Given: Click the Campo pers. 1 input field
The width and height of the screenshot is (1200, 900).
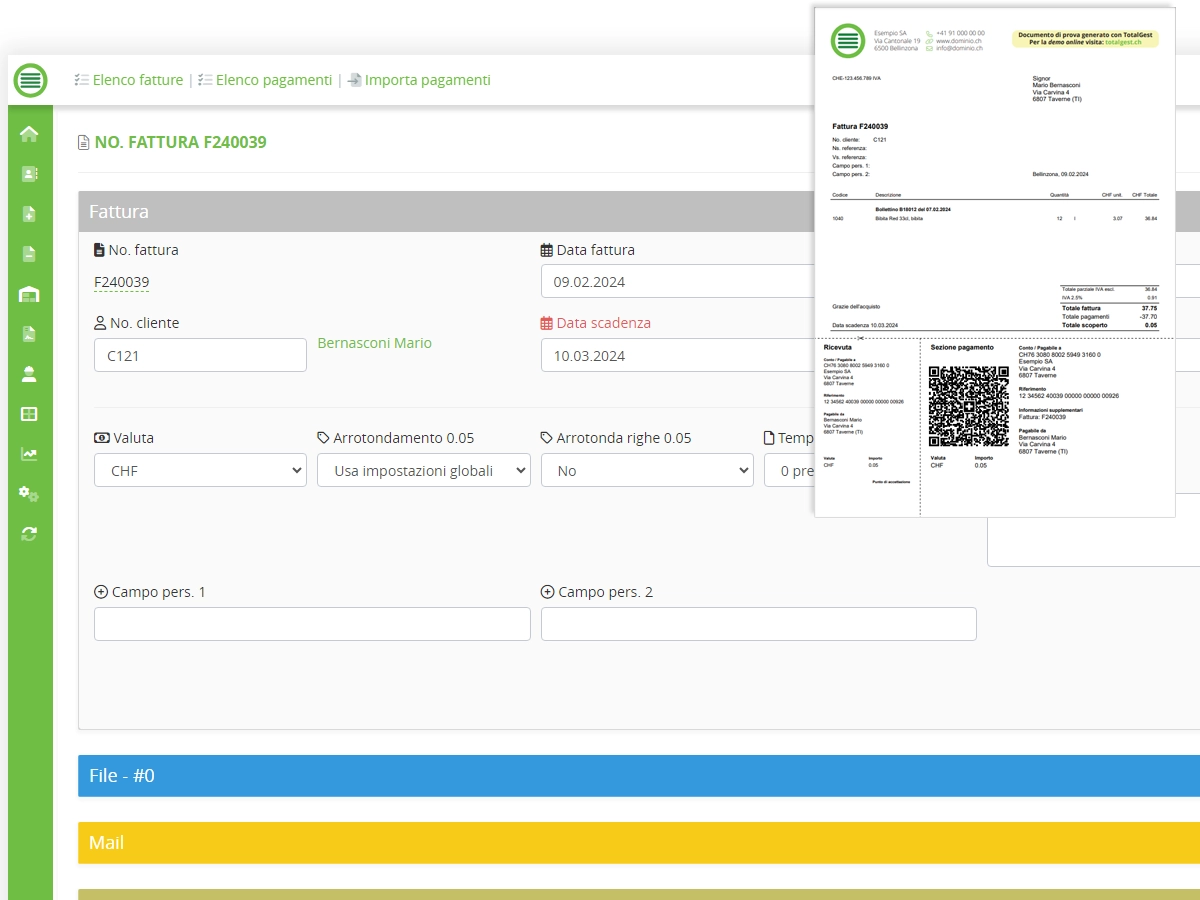Looking at the screenshot, I should point(312,624).
